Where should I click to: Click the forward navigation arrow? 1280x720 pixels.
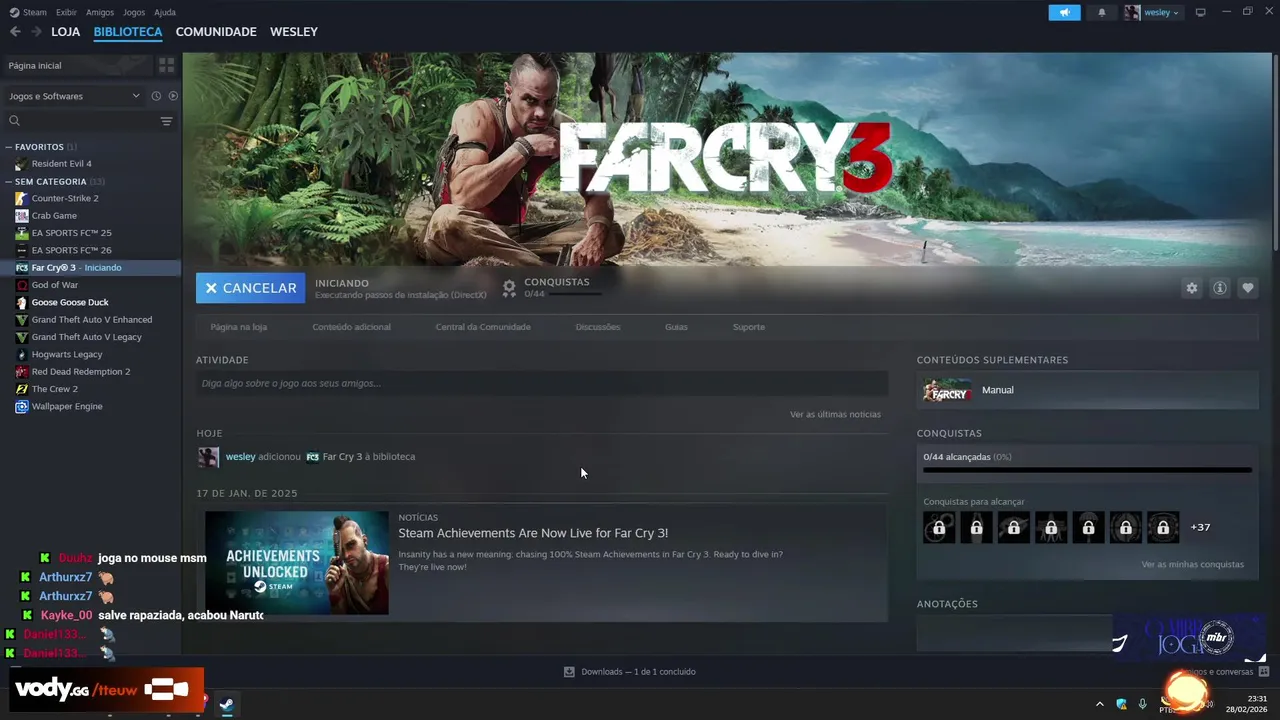[x=36, y=32]
